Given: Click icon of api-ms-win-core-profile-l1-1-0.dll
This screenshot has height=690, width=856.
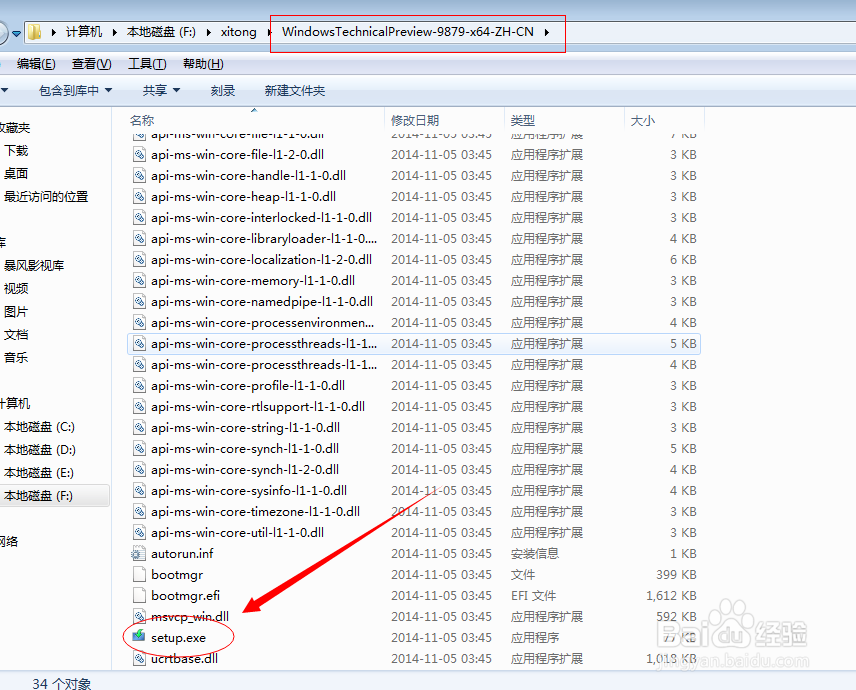Looking at the screenshot, I should point(139,385).
